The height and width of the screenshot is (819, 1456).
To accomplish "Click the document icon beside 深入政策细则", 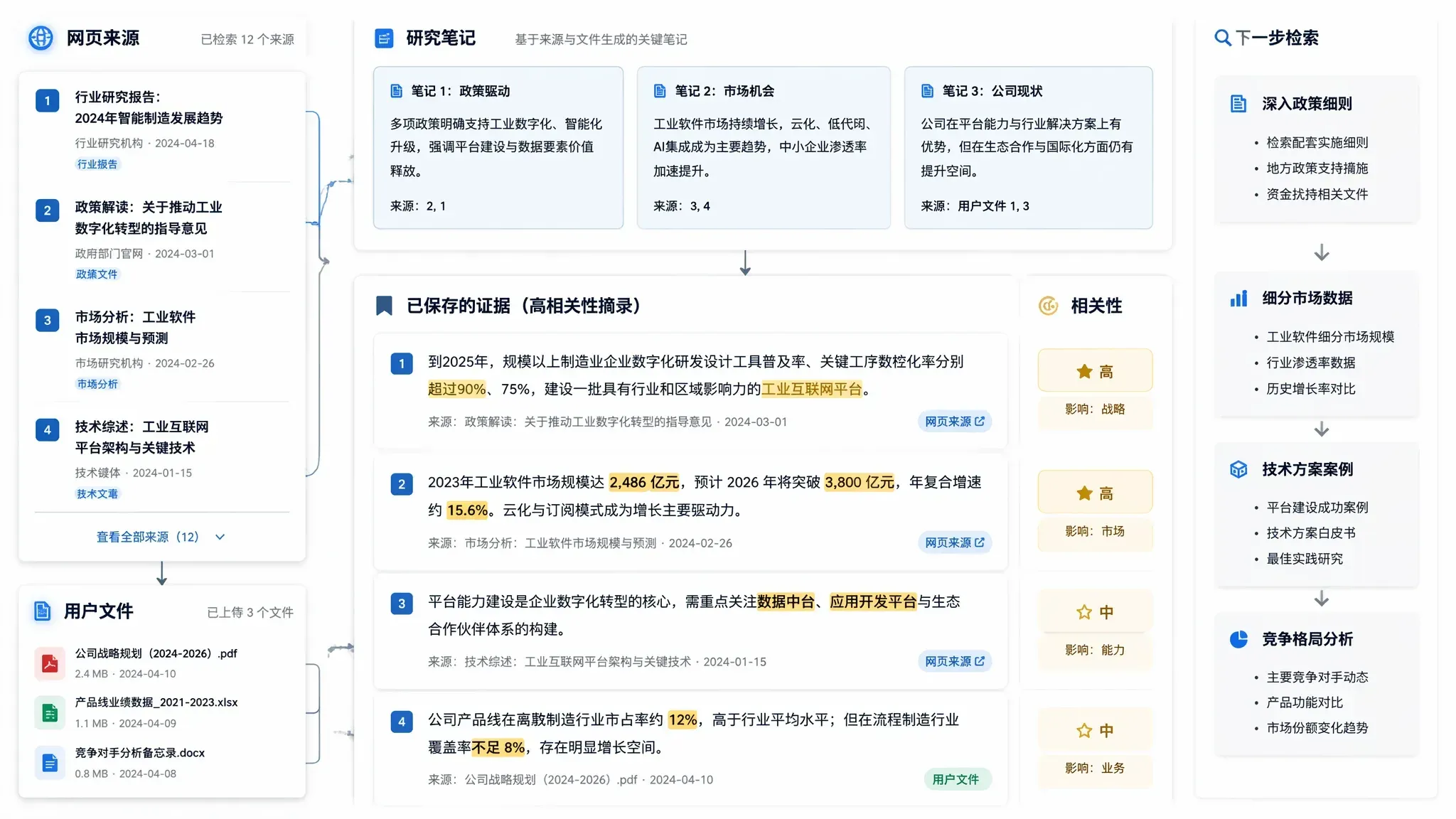I will click(1238, 104).
